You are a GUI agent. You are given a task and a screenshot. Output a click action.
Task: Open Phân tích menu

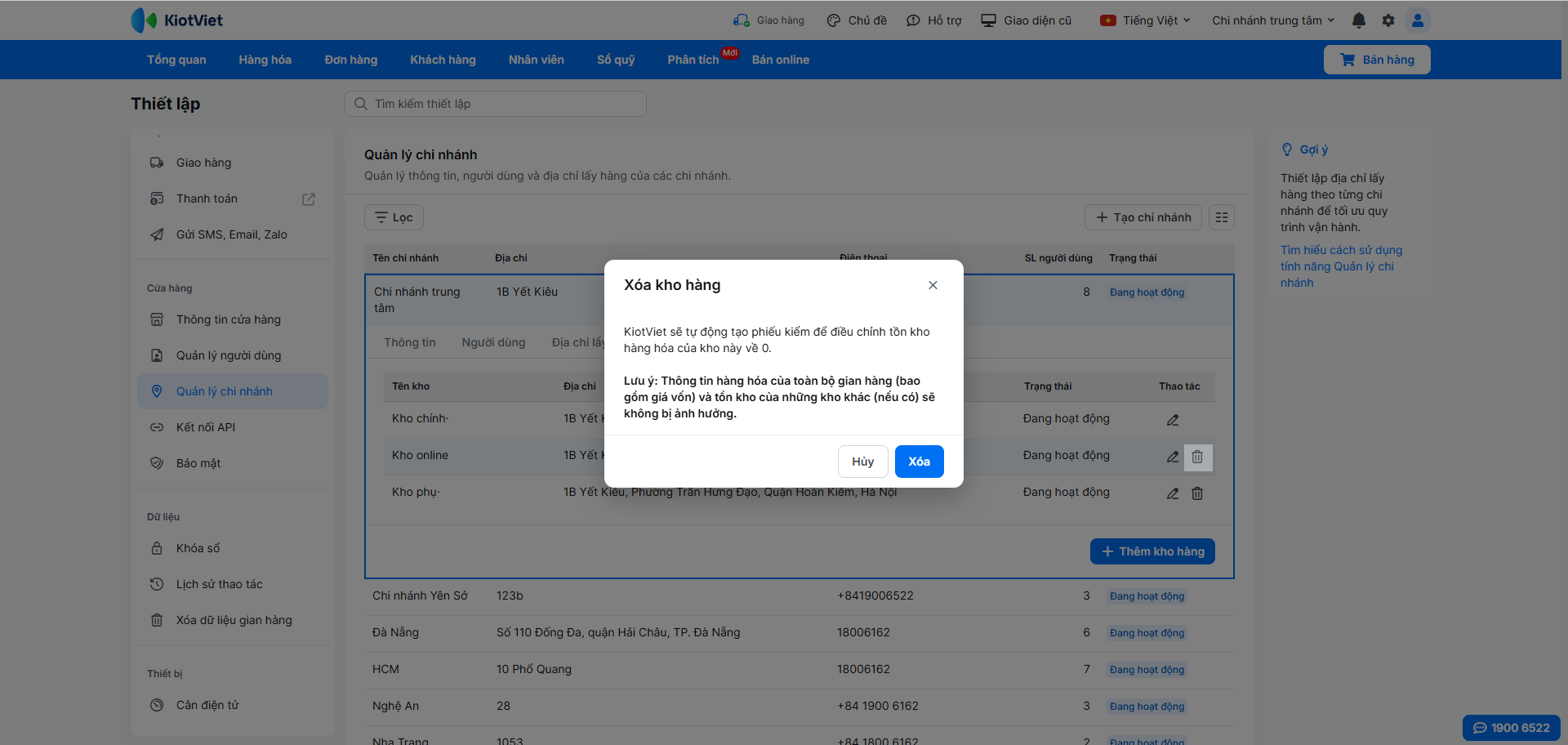693,60
